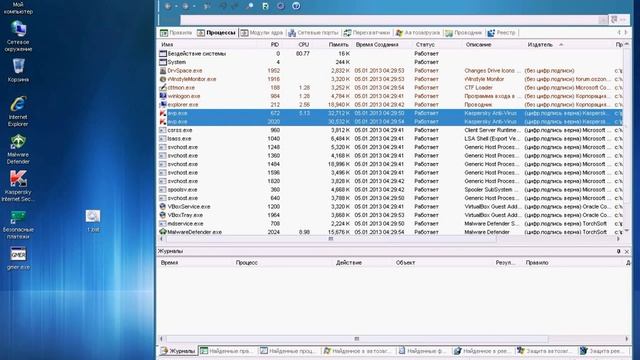
Task: Sort by the CPU column header
Action: point(303,44)
